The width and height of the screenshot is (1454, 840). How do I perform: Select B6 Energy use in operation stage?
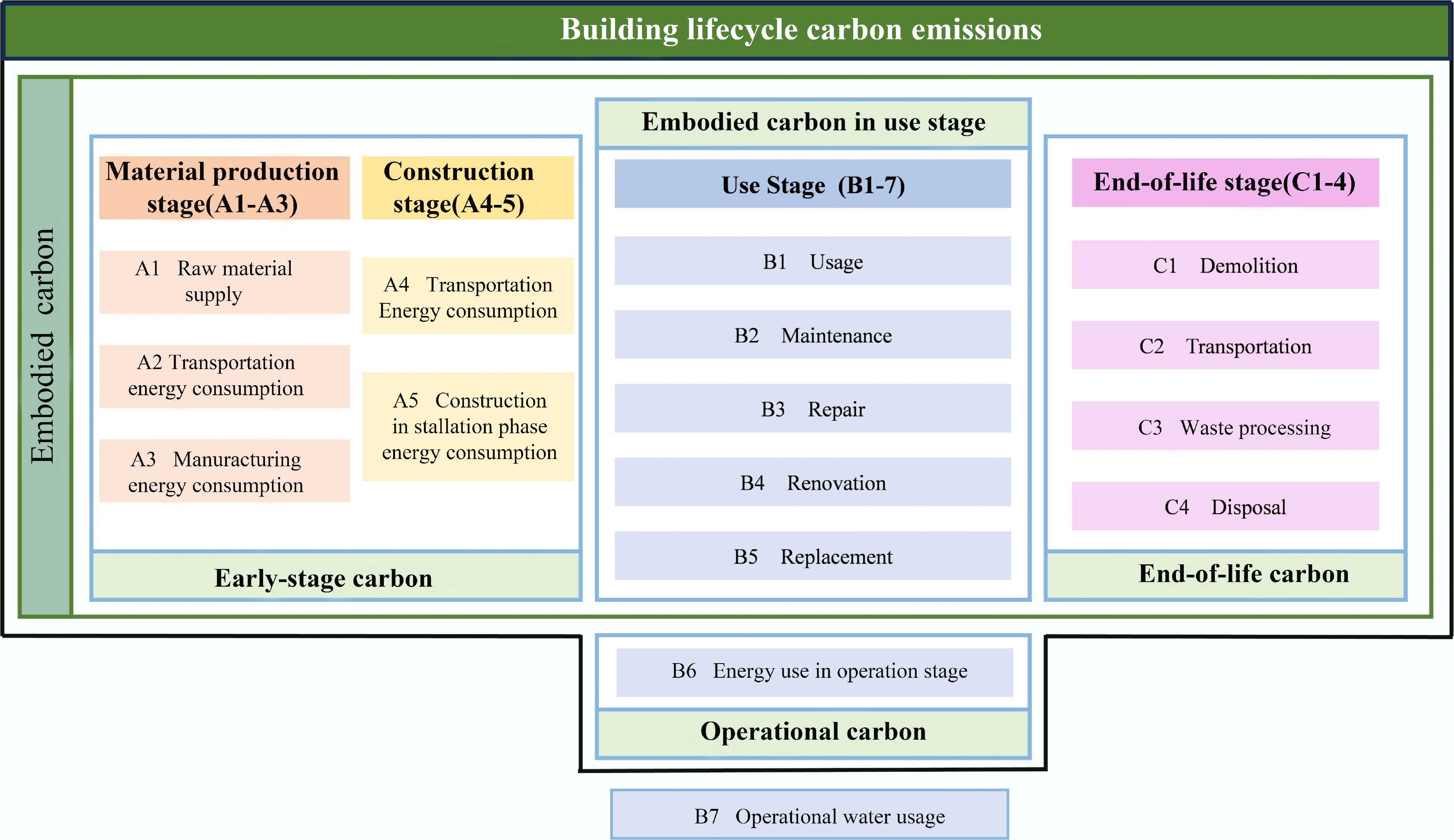pos(814,672)
